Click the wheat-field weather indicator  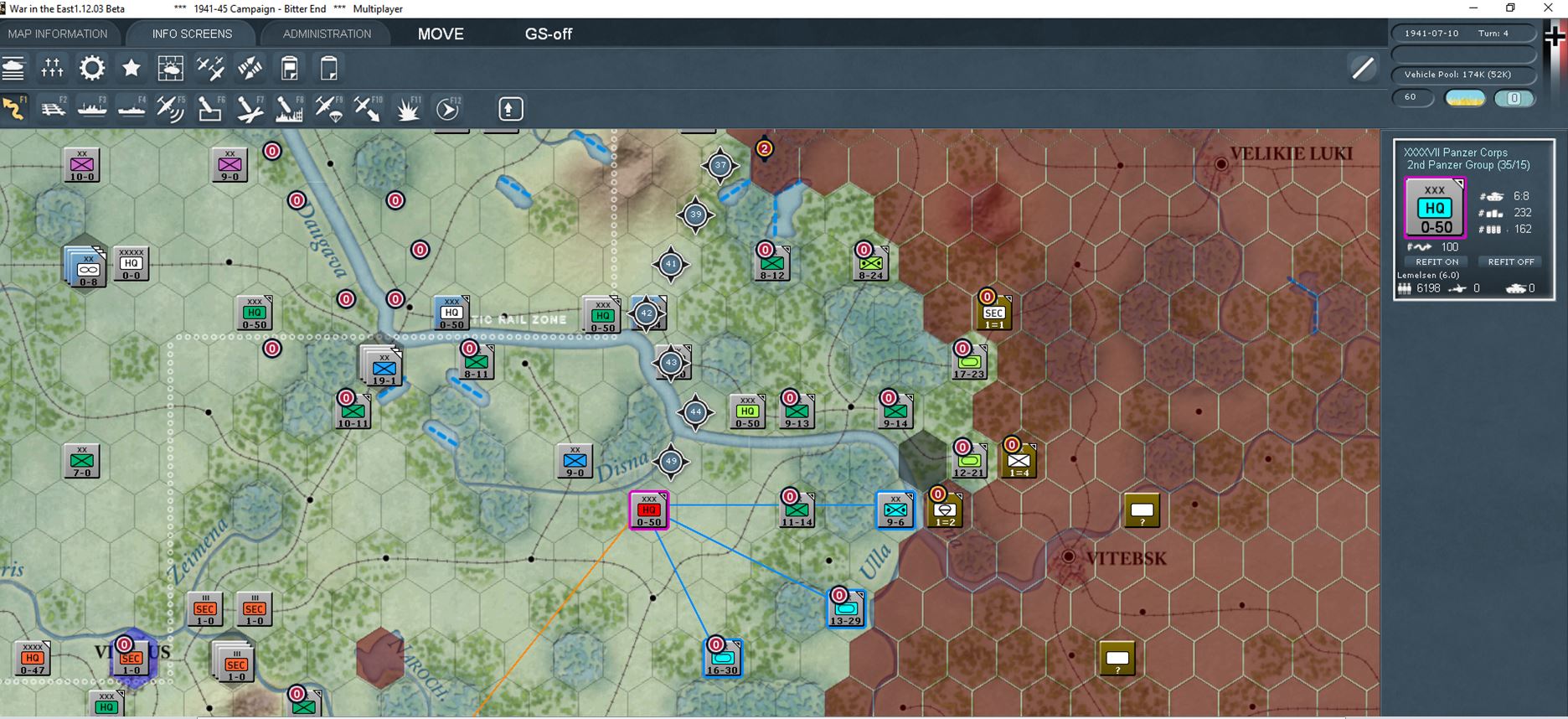(1465, 98)
